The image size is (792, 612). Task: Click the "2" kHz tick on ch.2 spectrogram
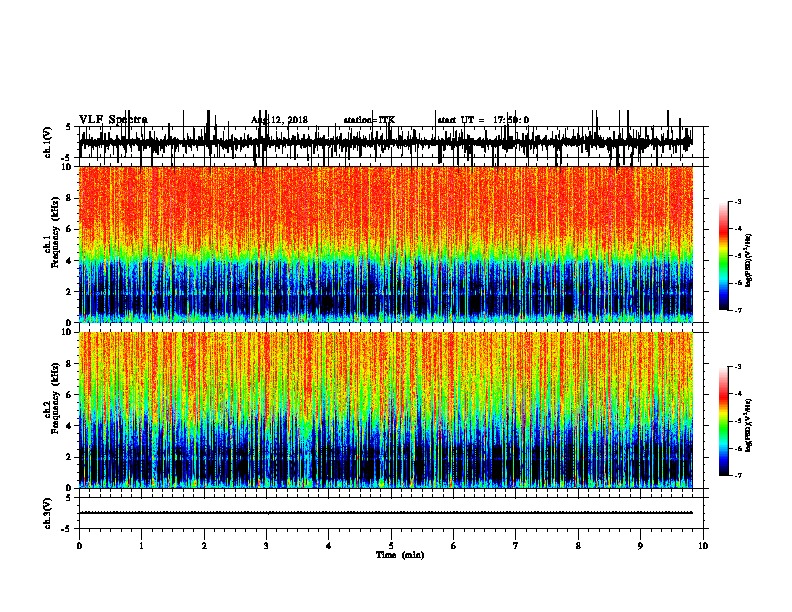[x=70, y=457]
